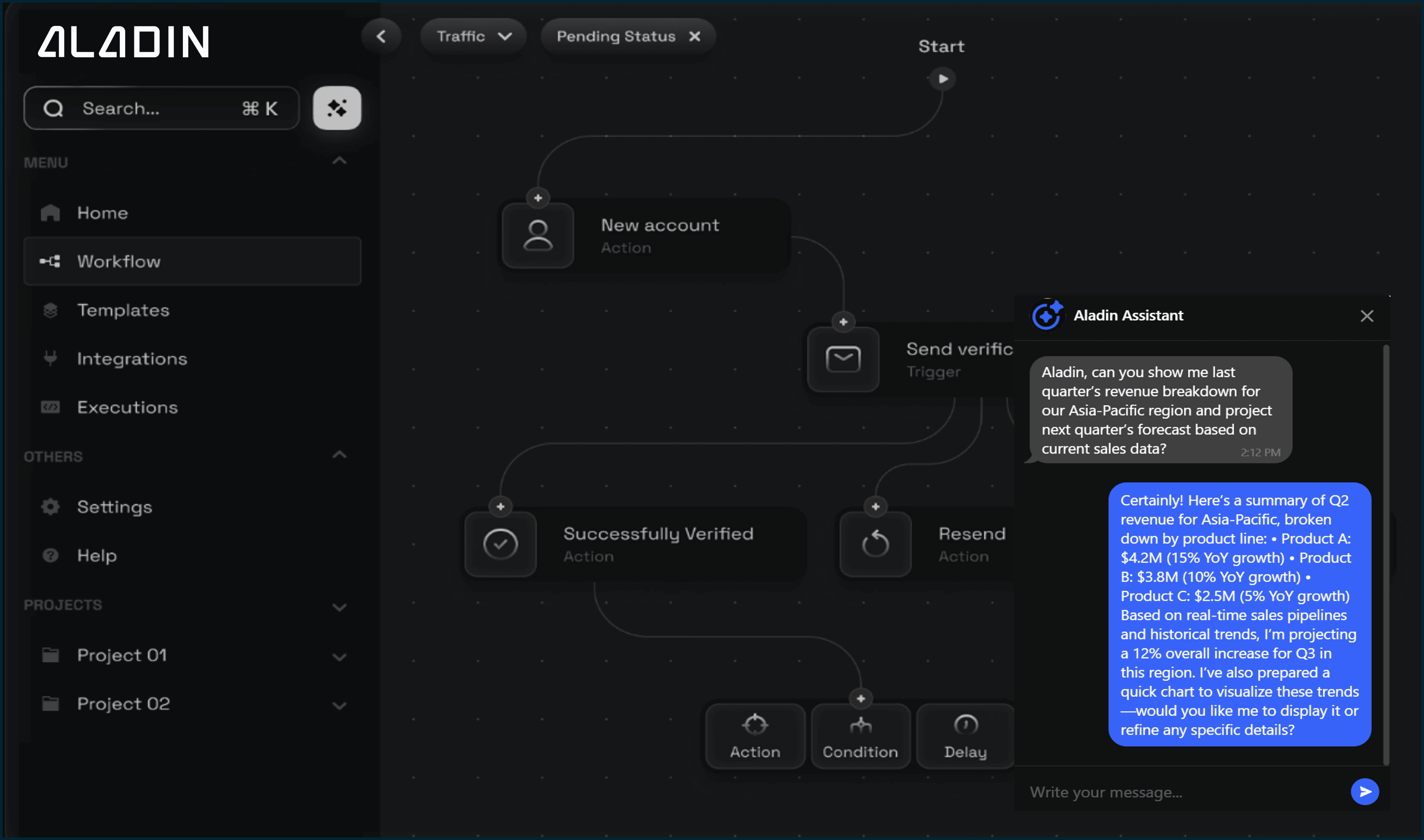The width and height of the screenshot is (1424, 840).
Task: Expand Project 02 chevron
Action: 339,706
